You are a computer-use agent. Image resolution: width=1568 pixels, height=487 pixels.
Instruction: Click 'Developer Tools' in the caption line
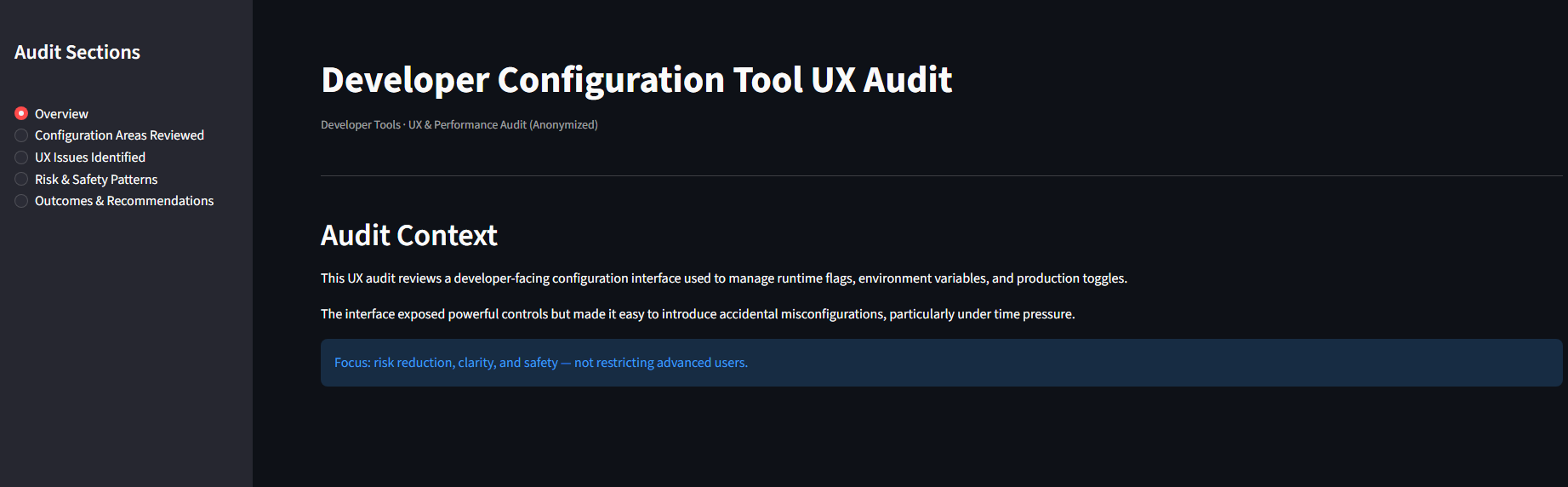[x=360, y=125]
